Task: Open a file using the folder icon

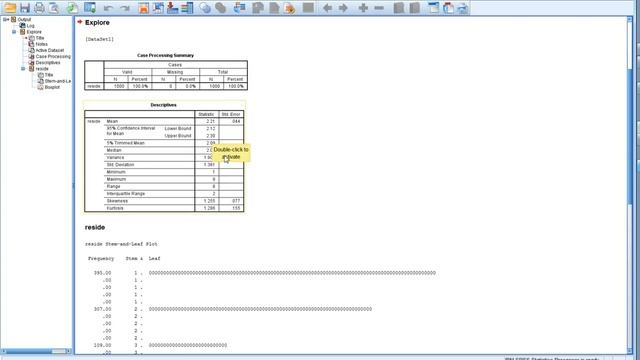Action: click(x=10, y=7)
